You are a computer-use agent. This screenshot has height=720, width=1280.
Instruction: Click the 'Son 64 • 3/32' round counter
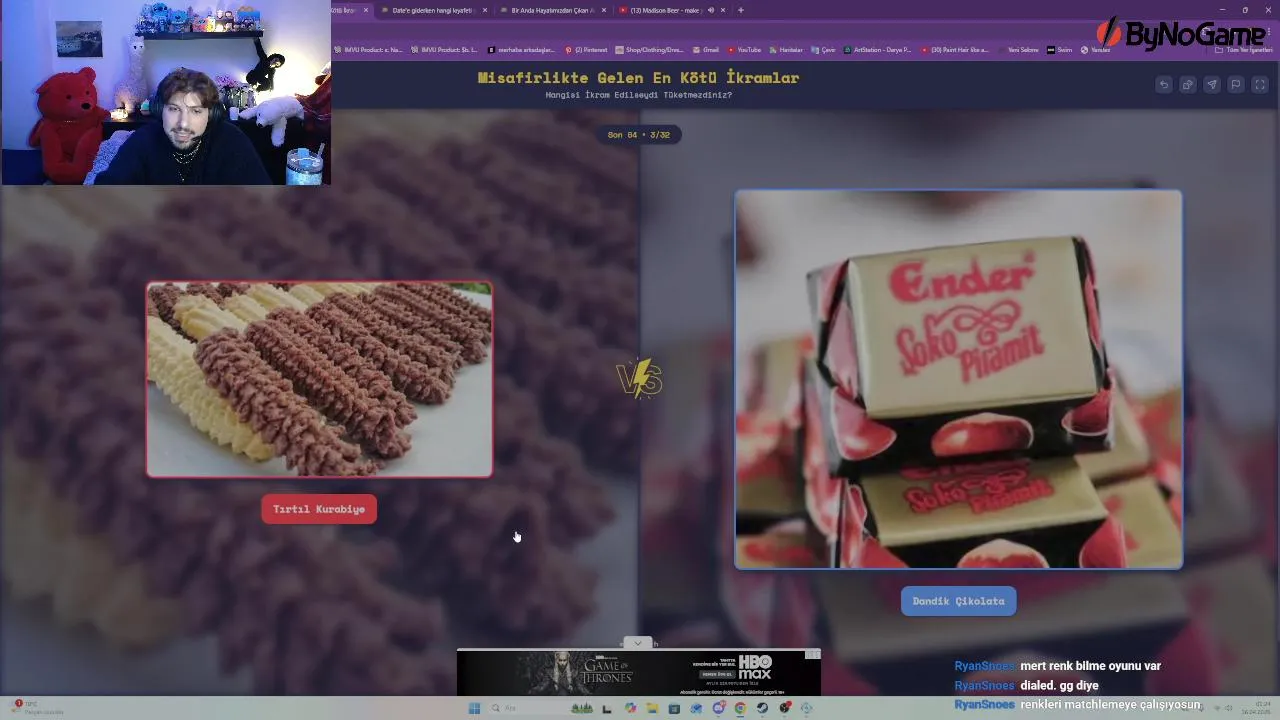tap(638, 135)
